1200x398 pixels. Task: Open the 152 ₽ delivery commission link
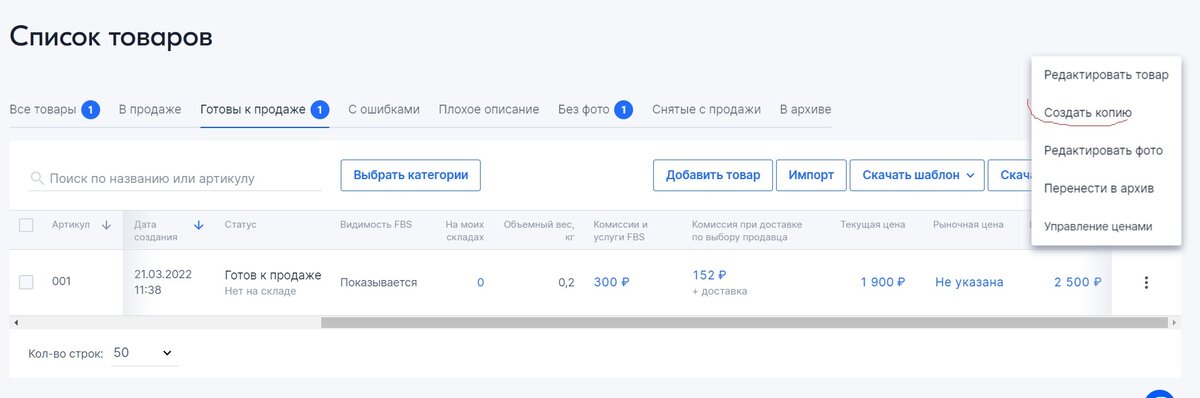pyautogui.click(x=709, y=275)
